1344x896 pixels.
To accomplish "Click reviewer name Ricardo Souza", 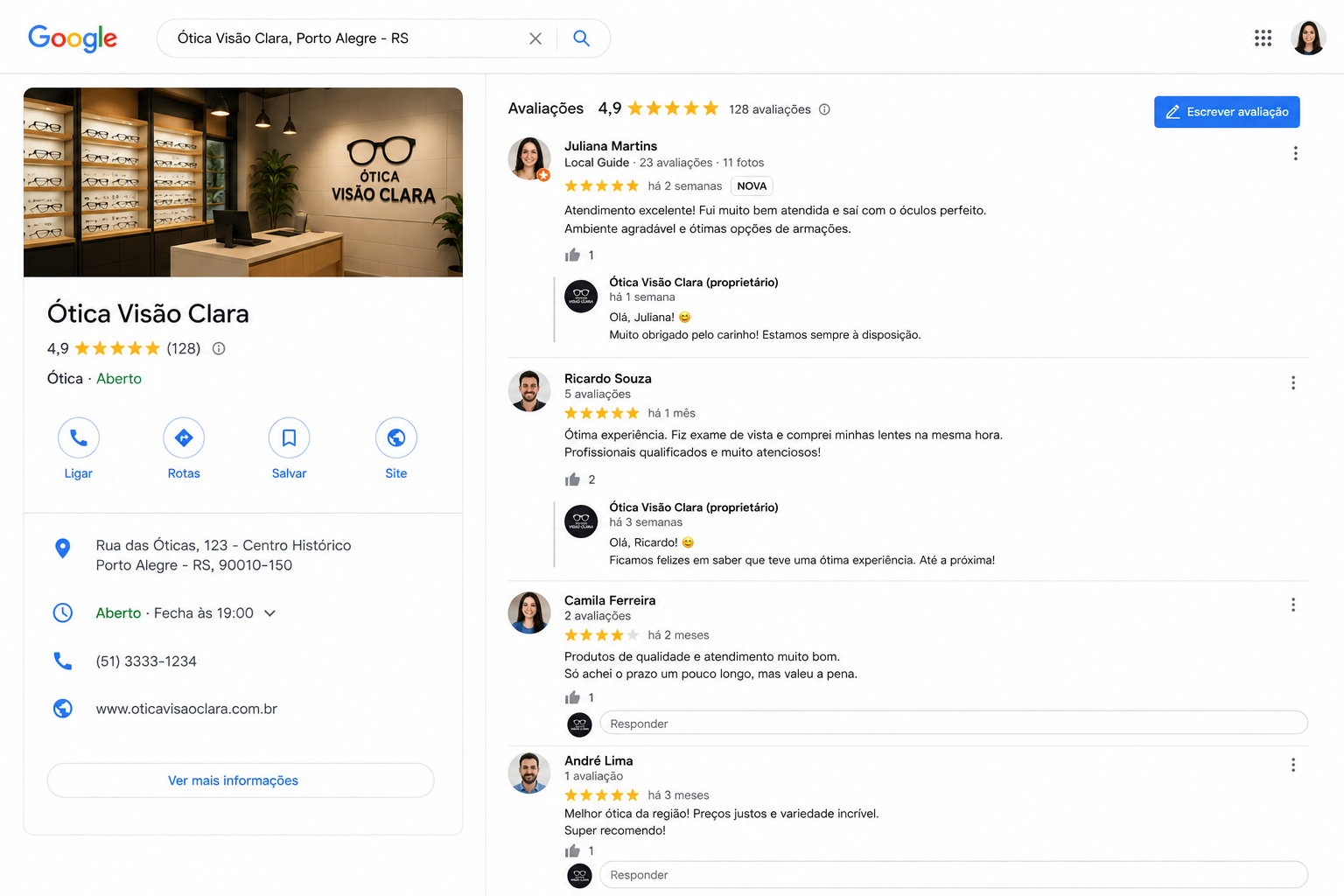I will click(608, 379).
